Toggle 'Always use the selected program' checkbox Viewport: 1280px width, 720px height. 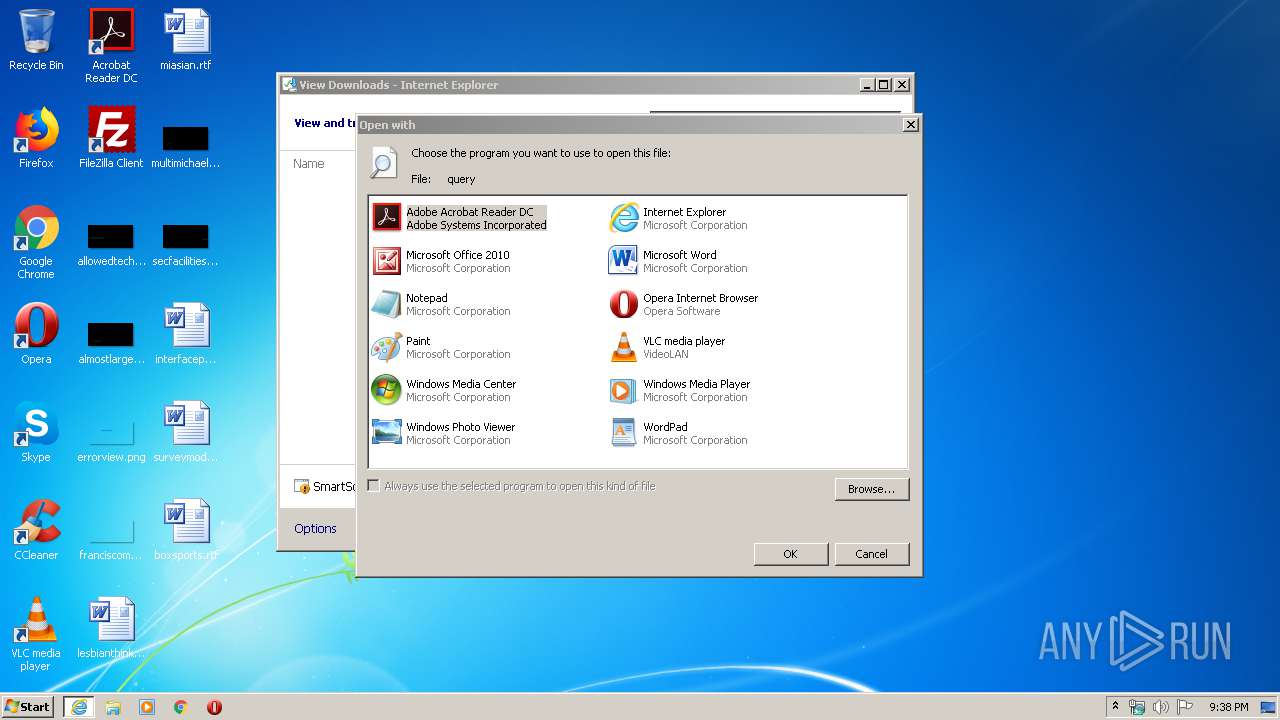(374, 486)
